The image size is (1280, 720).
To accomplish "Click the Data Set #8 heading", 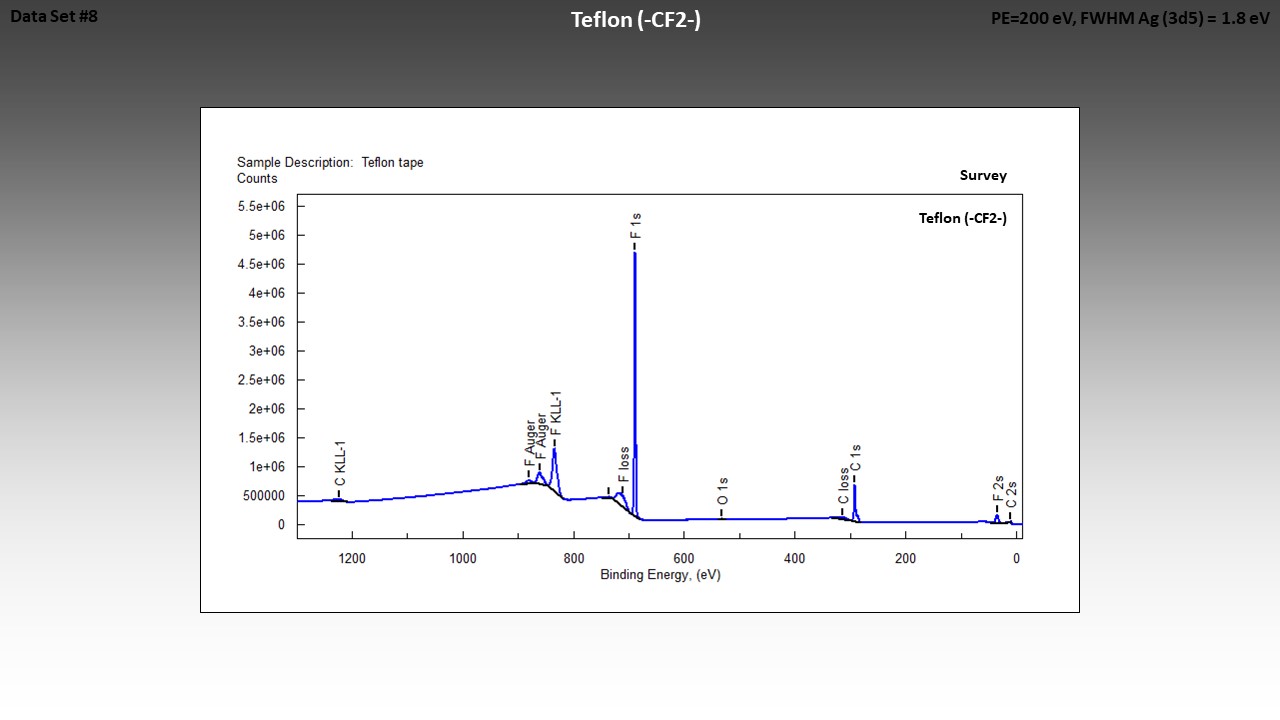I will (x=54, y=16).
